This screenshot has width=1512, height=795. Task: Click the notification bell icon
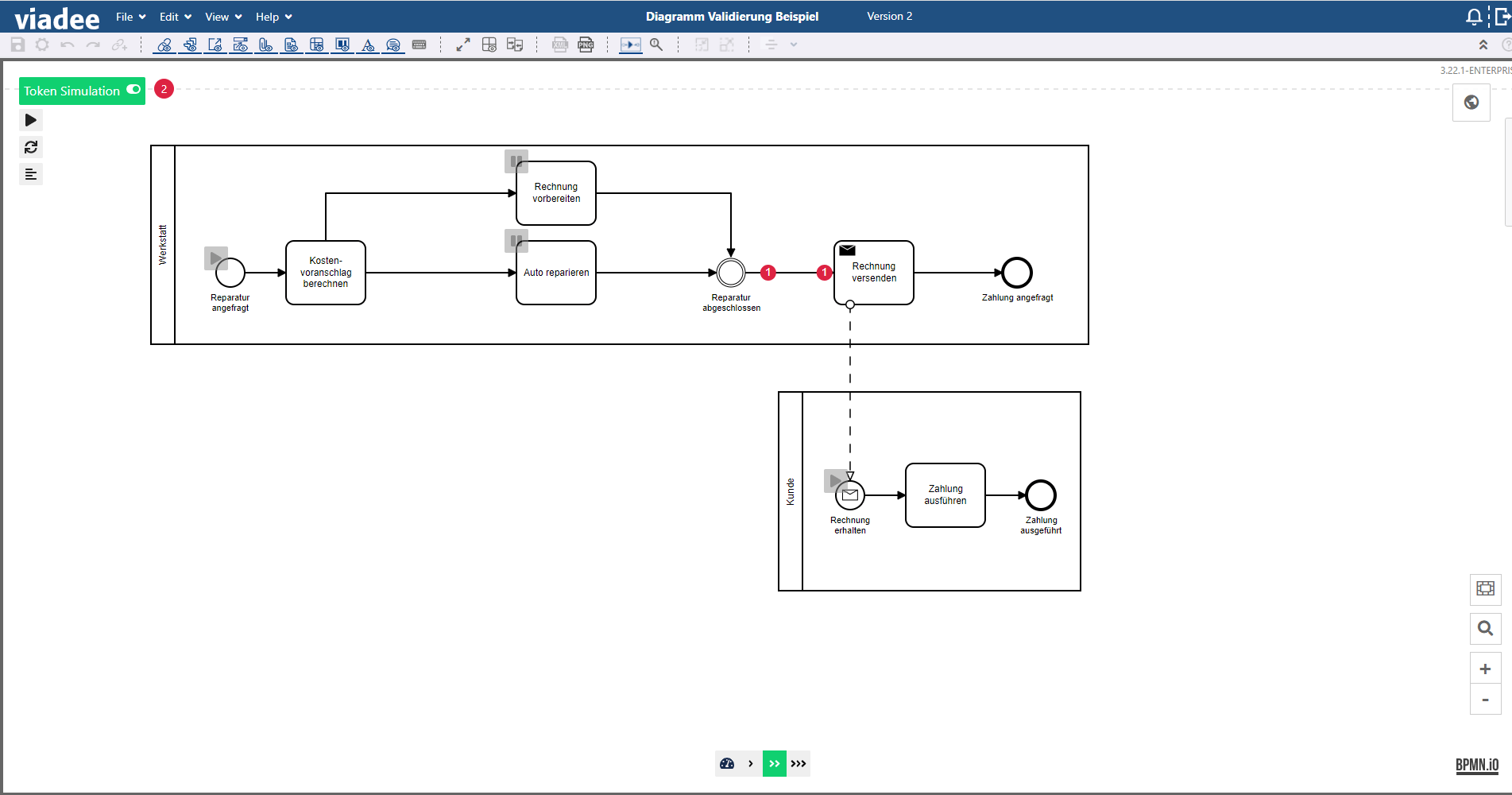click(1474, 17)
